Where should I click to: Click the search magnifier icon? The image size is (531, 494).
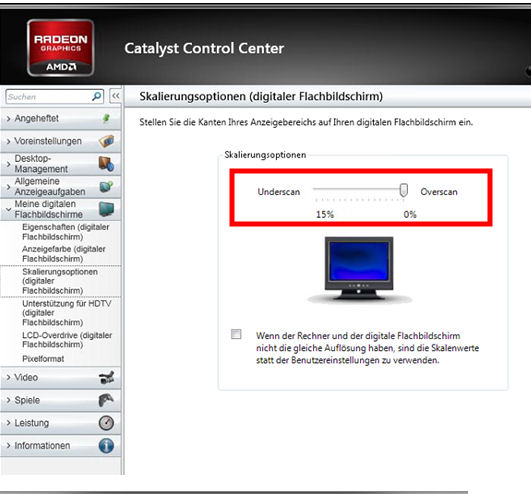(97, 96)
